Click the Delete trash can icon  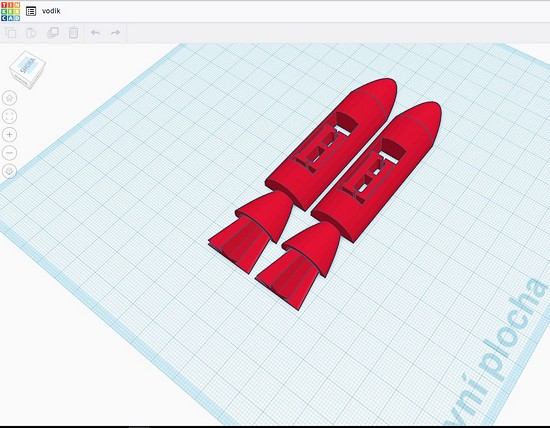point(73,33)
